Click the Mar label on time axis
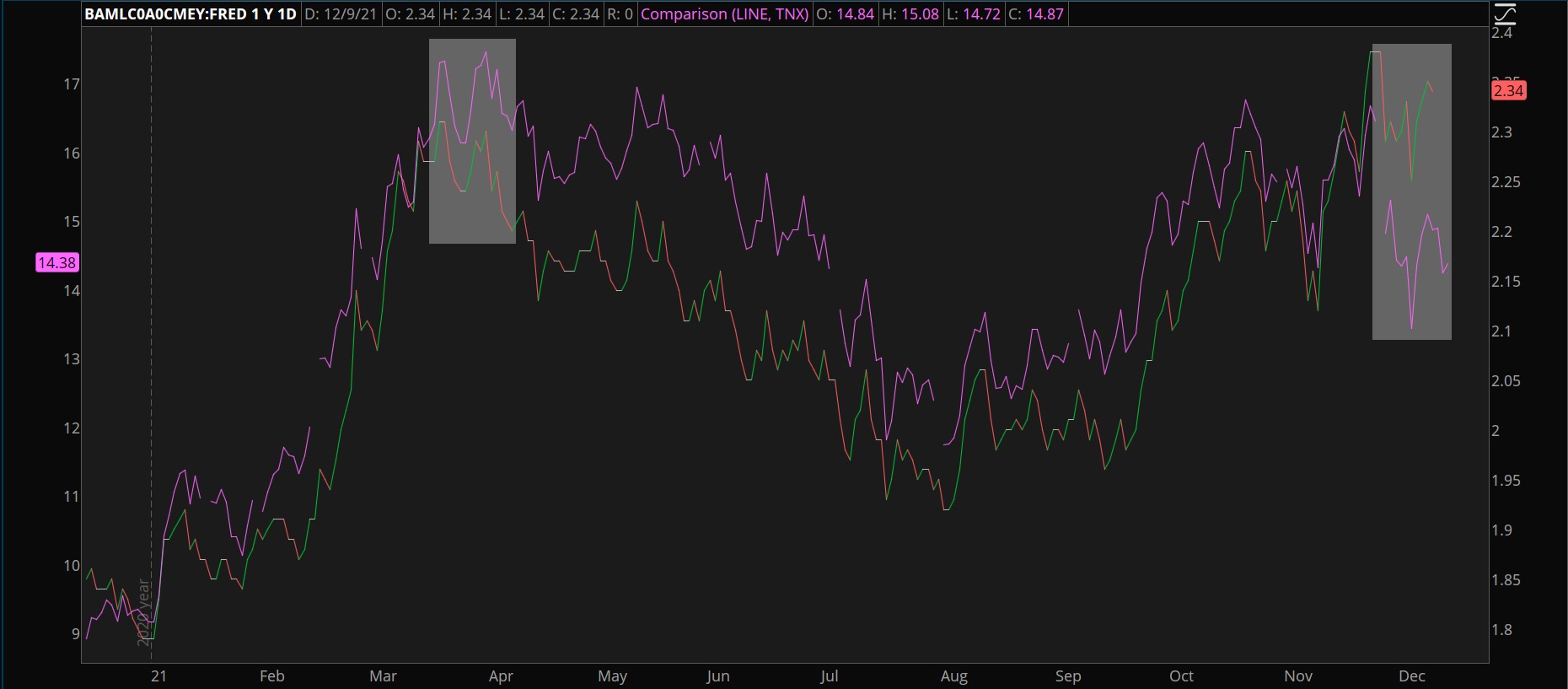The width and height of the screenshot is (1568, 689). pyautogui.click(x=383, y=676)
